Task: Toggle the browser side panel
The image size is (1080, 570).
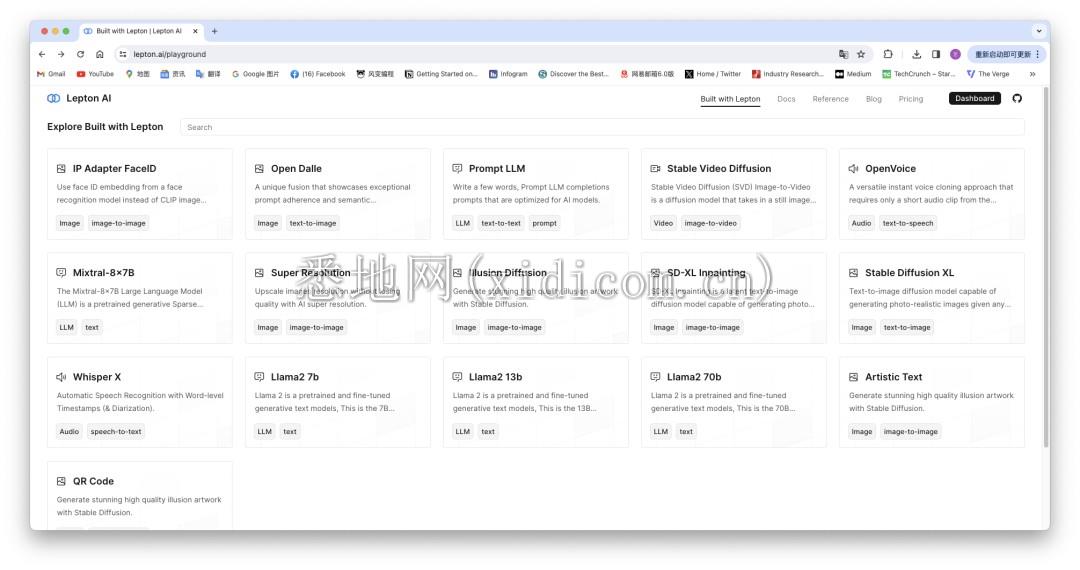Action: (x=936, y=54)
